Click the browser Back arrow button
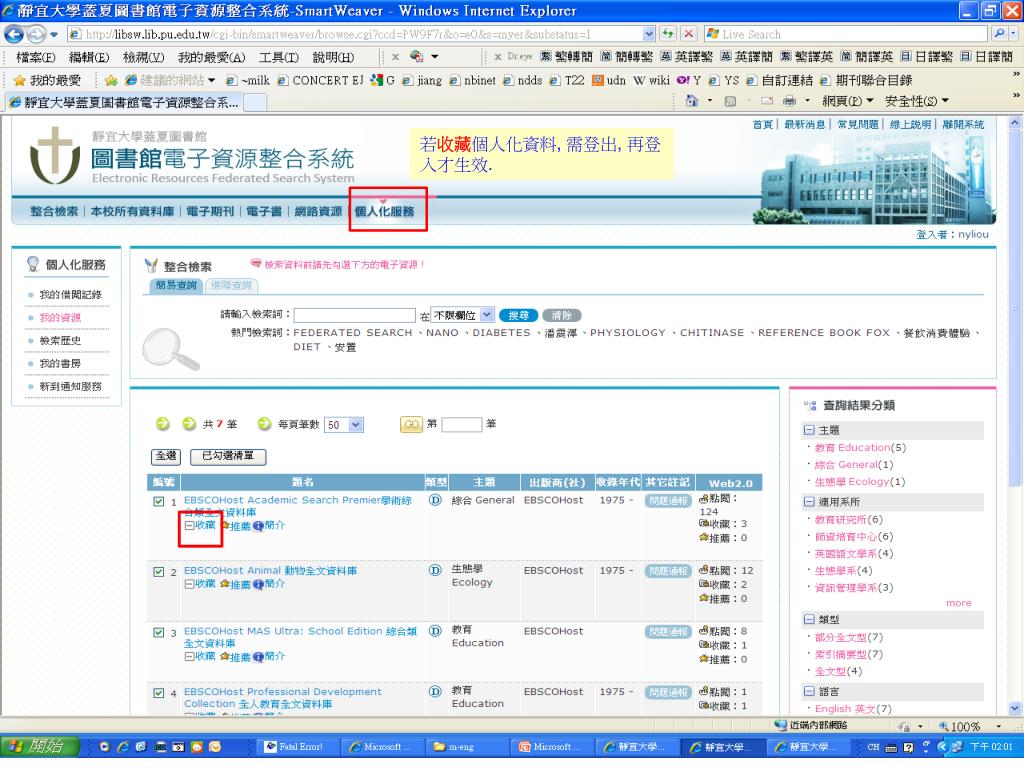This screenshot has width=1024, height=768. coord(14,34)
